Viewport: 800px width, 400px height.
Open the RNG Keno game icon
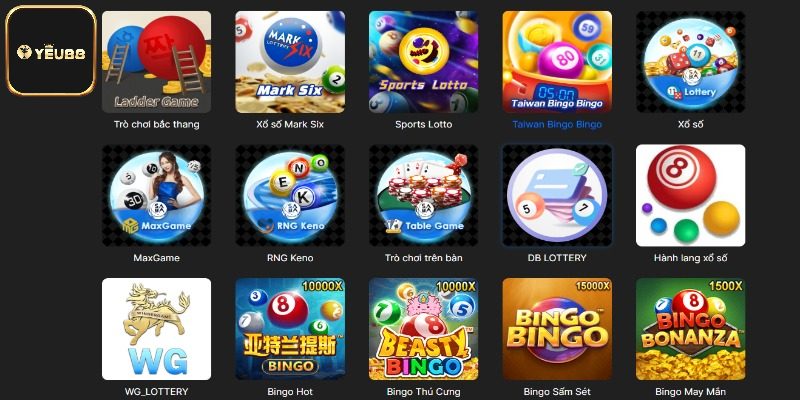pyautogui.click(x=290, y=195)
